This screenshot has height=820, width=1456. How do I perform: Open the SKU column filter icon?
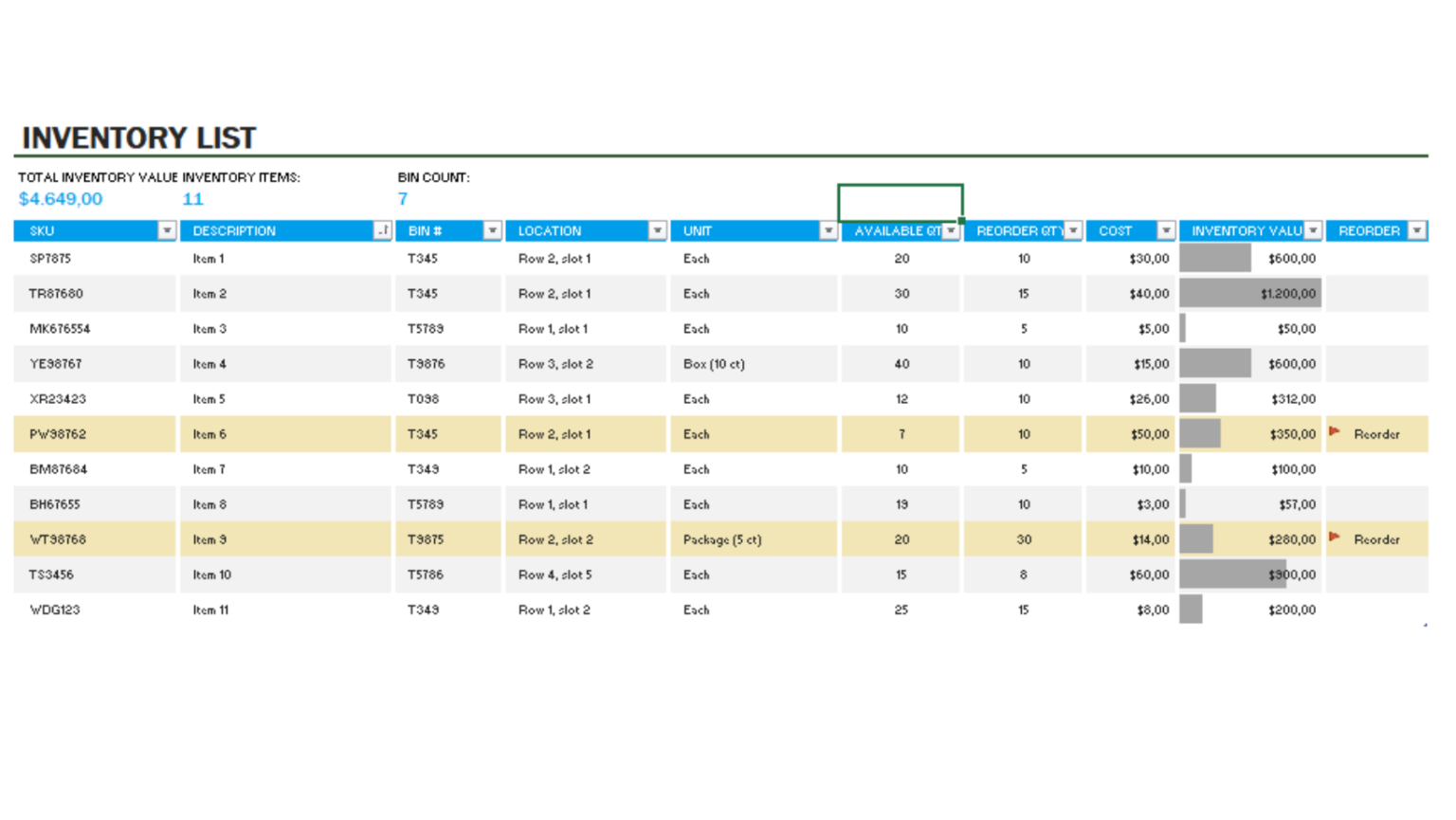(x=167, y=230)
